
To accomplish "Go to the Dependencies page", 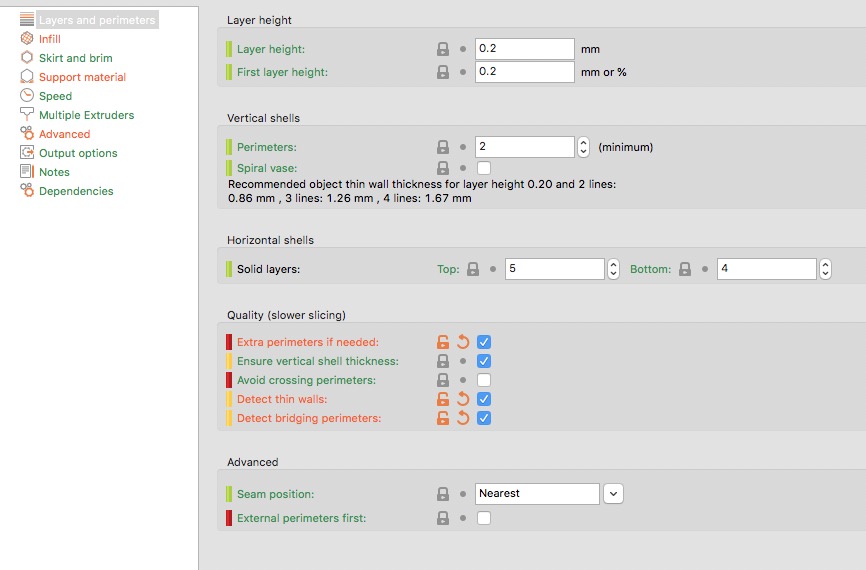I will coord(76,191).
